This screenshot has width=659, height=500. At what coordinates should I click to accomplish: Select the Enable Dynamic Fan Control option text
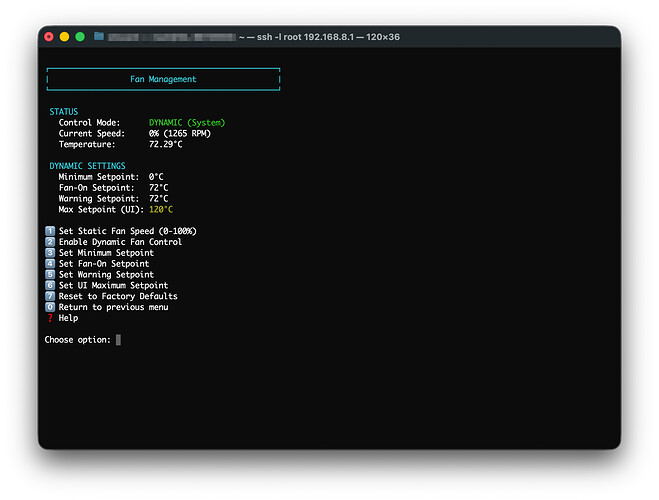(120, 242)
